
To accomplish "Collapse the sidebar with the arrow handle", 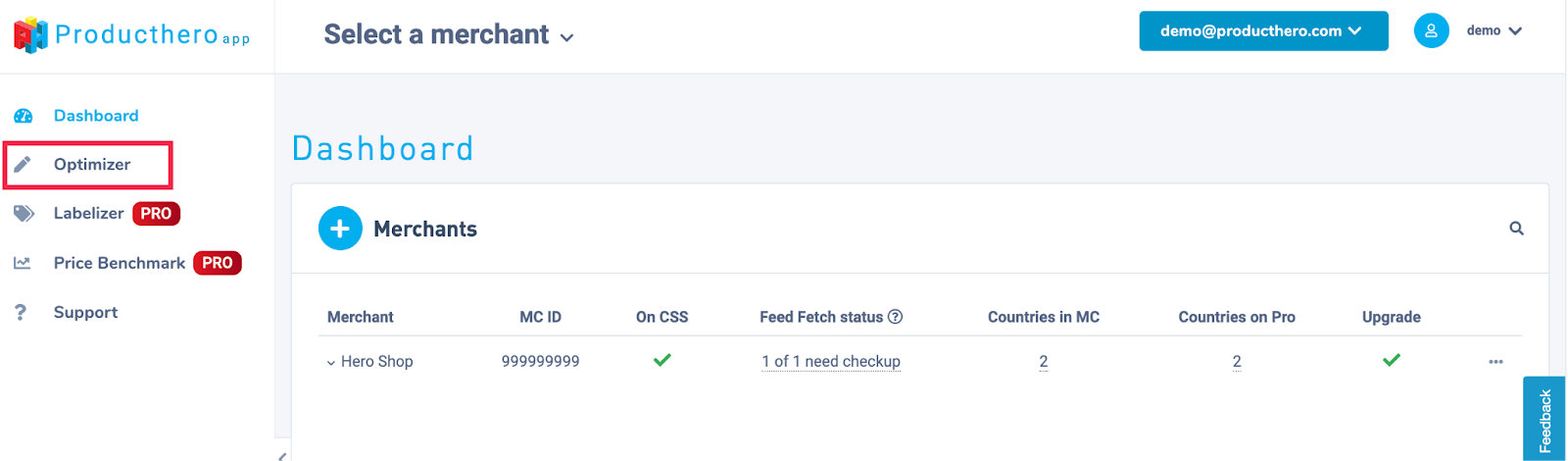I will [282, 455].
